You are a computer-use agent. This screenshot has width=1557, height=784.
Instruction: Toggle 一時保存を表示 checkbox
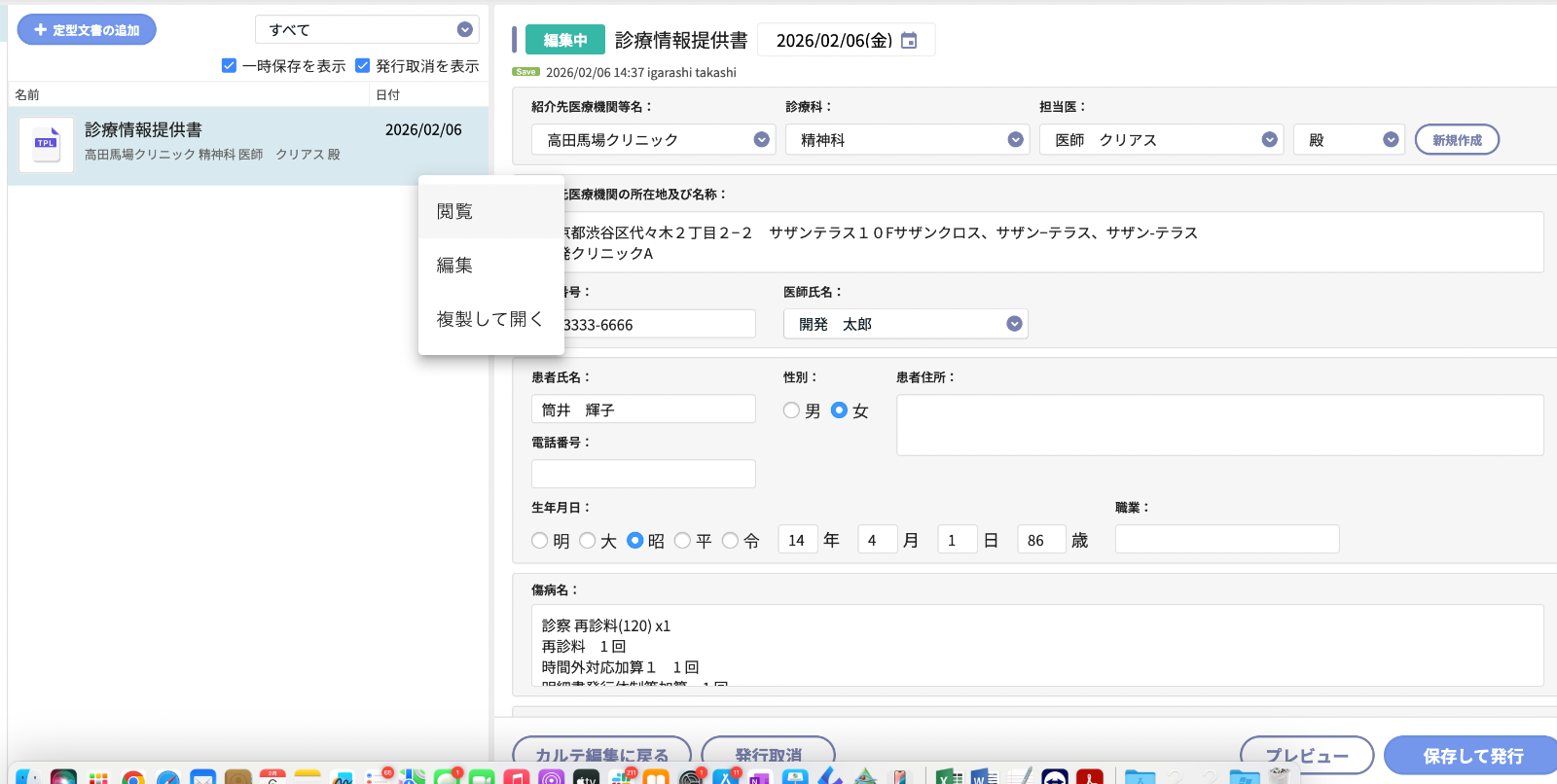(229, 66)
